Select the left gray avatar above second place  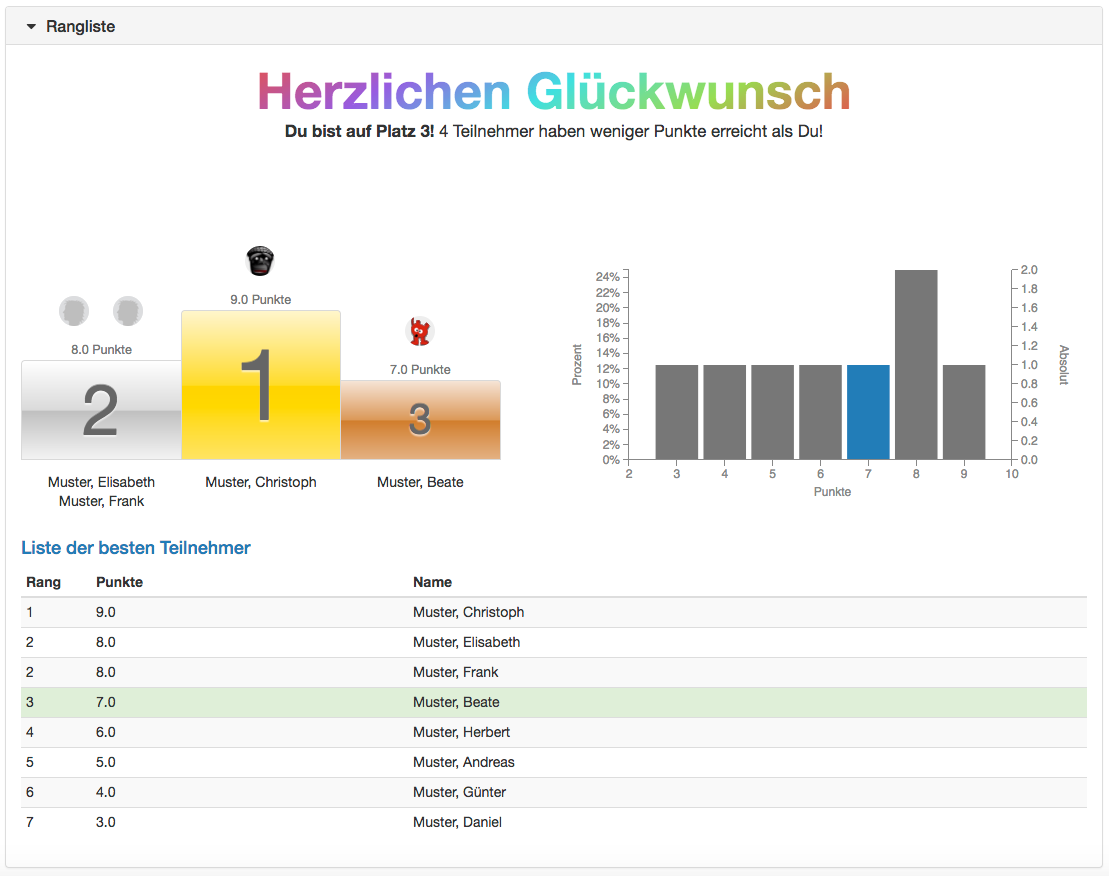[x=74, y=311]
